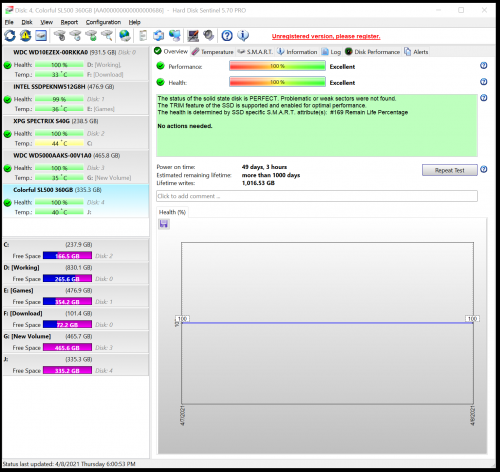Viewport: 500px width, 472px height.
Task: Switch to the Alerts tab
Action: 416,52
